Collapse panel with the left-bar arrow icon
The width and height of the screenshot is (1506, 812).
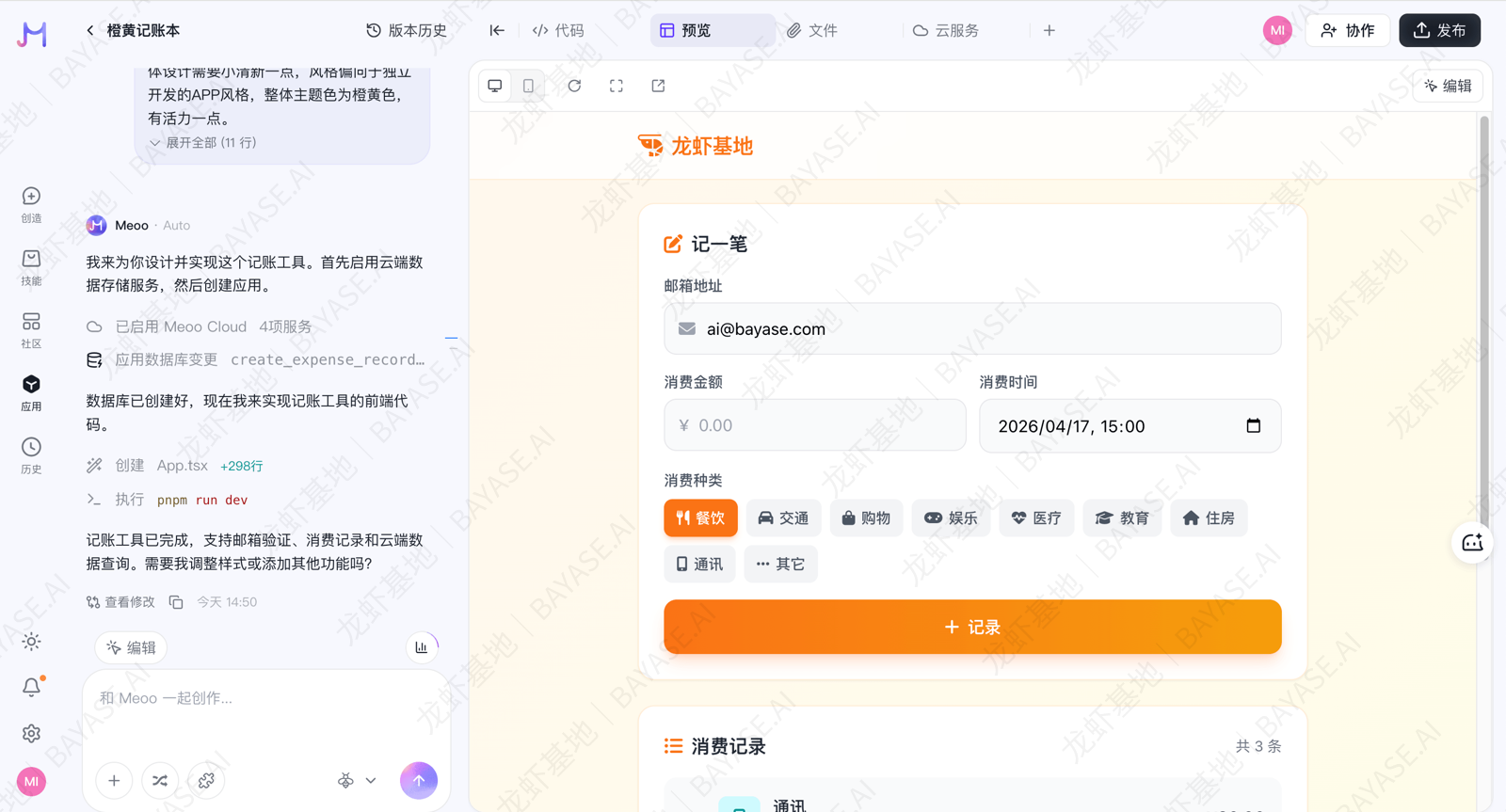[497, 30]
